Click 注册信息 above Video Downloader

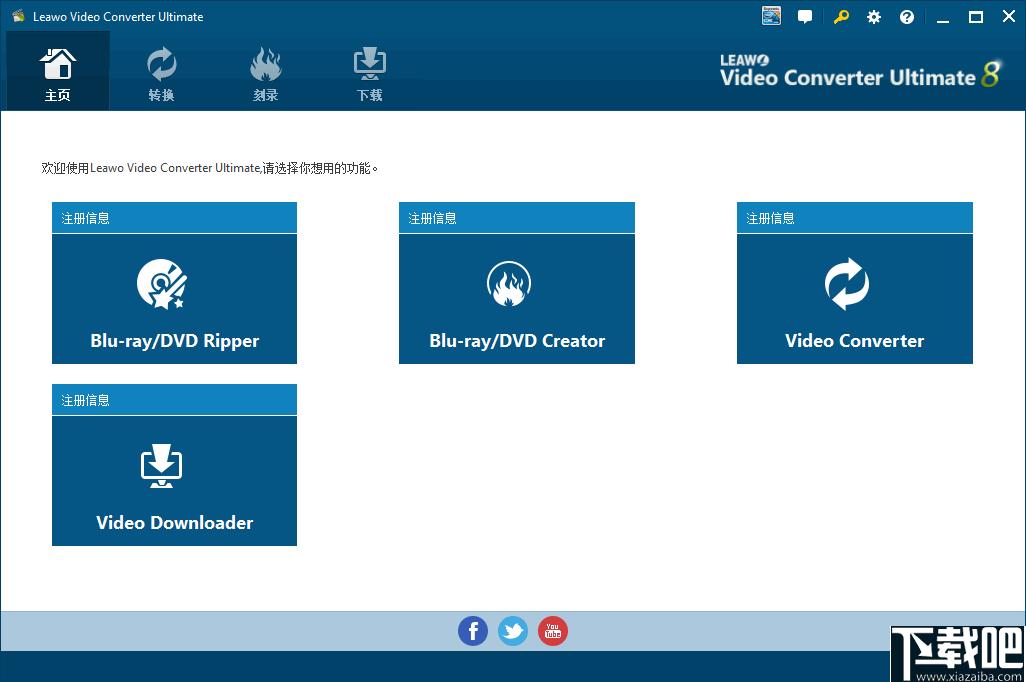pyautogui.click(x=85, y=400)
